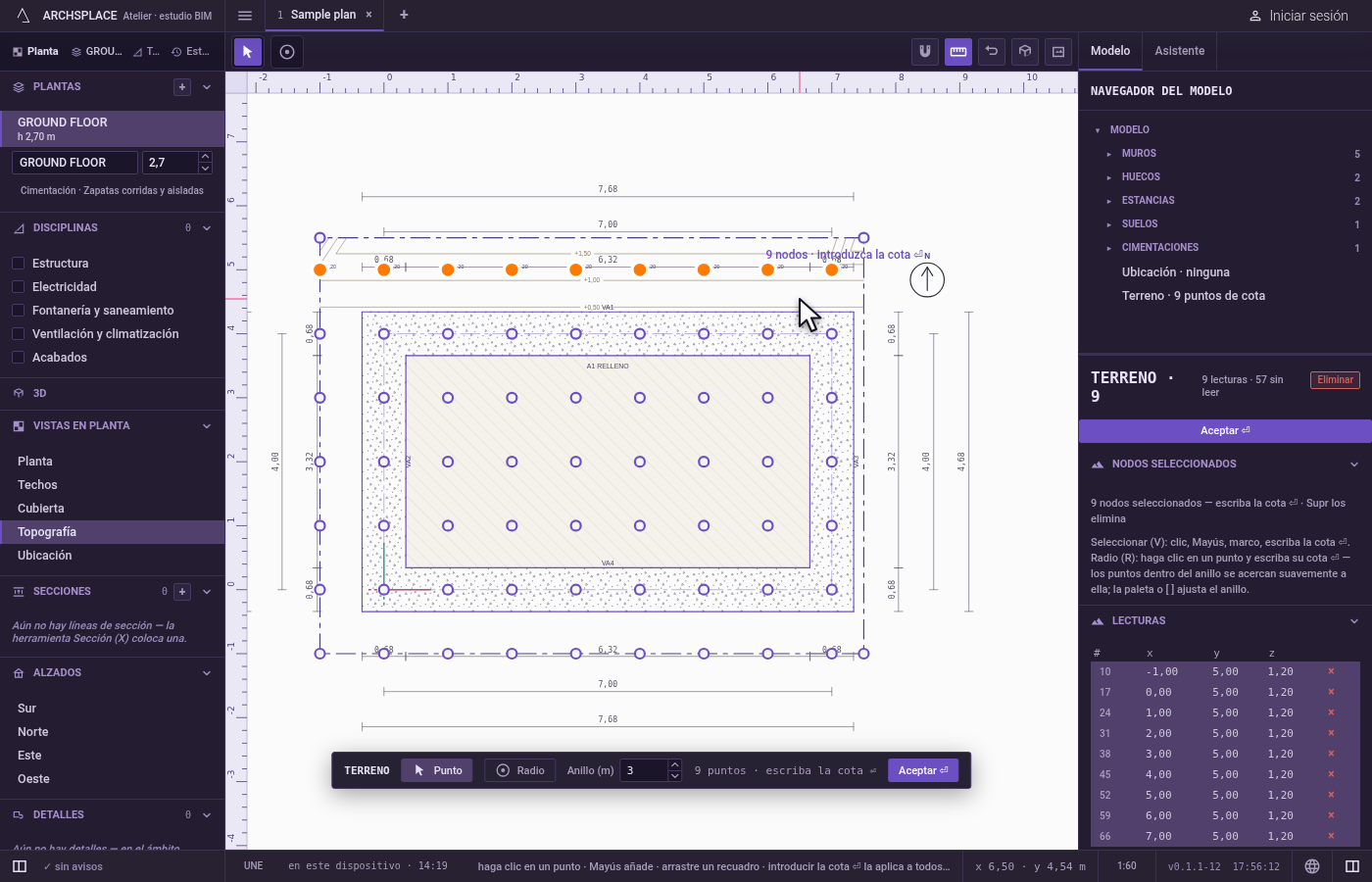Toggle the magnet snap icon
1372x882 pixels.
(x=925, y=52)
